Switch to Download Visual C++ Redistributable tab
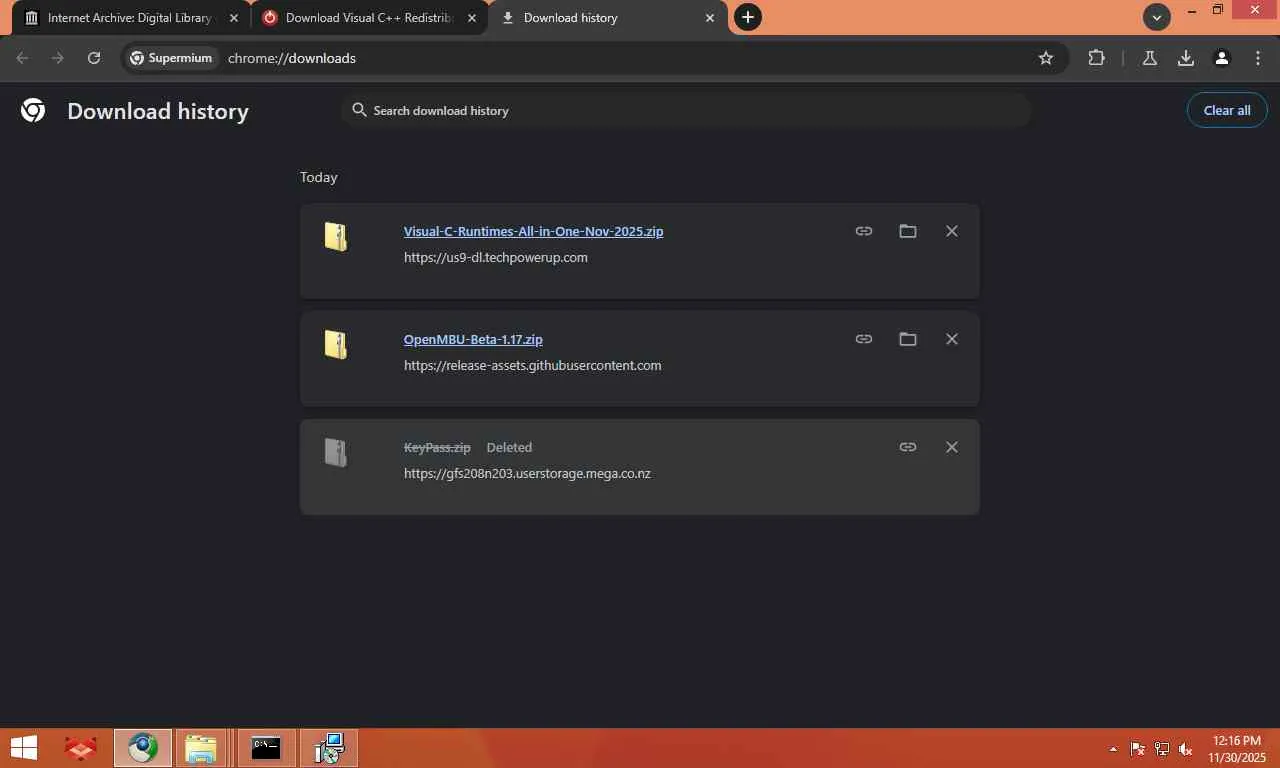Image resolution: width=1280 pixels, height=768 pixels. [369, 18]
